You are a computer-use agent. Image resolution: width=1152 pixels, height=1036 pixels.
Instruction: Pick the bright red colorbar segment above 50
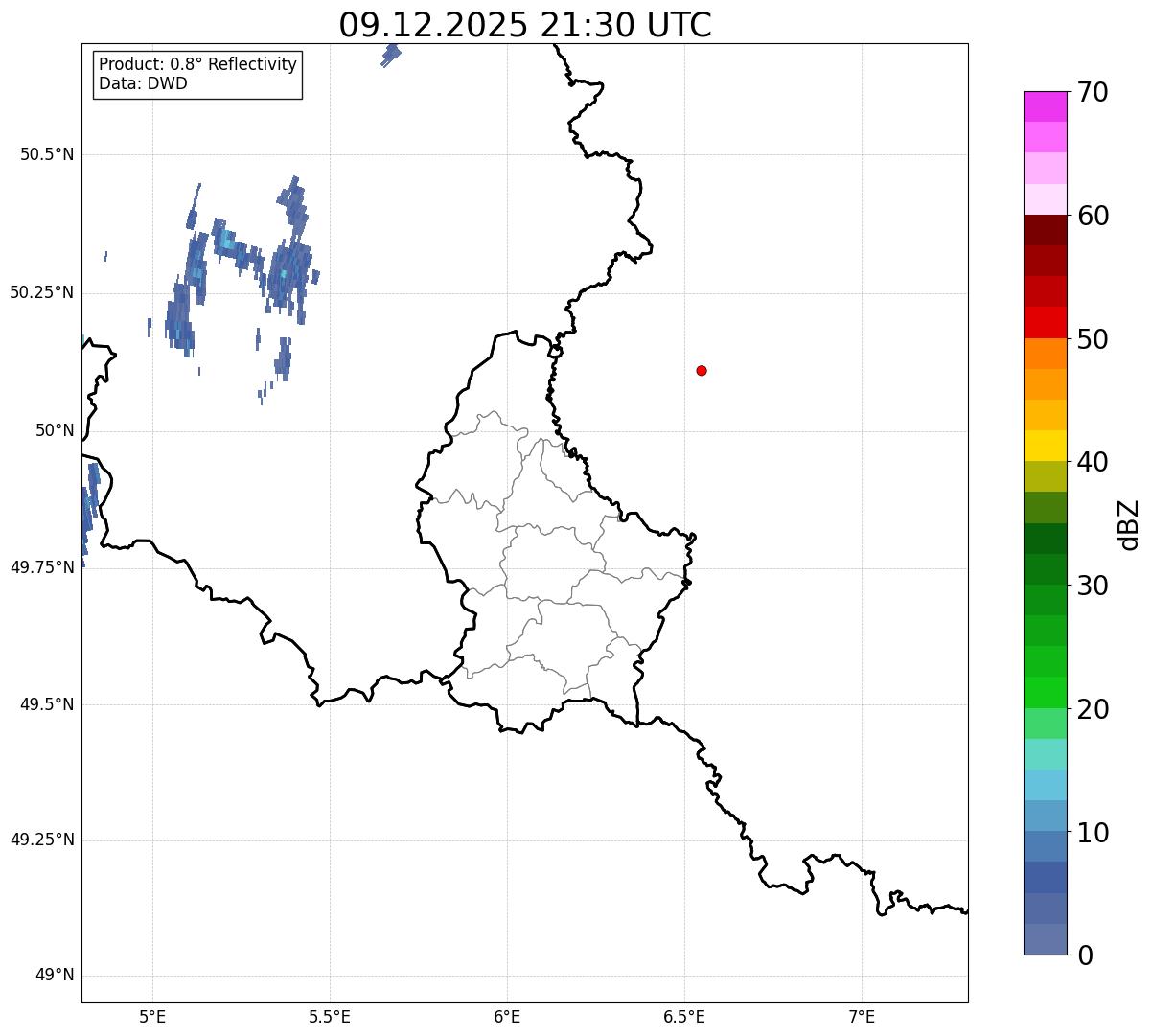[1045, 322]
